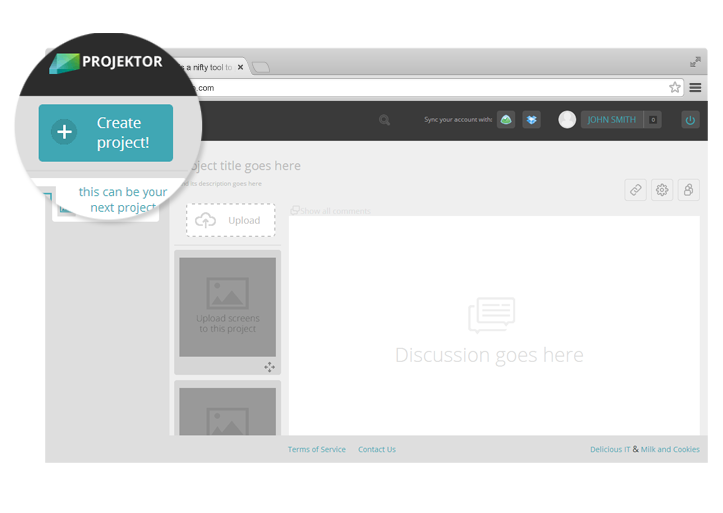
Task: Toggle fullscreen using the expand arrows icon
Action: click(x=695, y=62)
